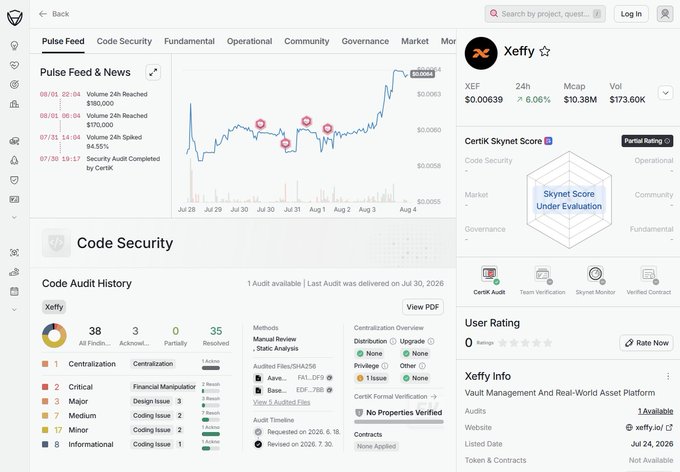Click the Partial Rating badge
This screenshot has height=472, width=680.
coord(647,141)
